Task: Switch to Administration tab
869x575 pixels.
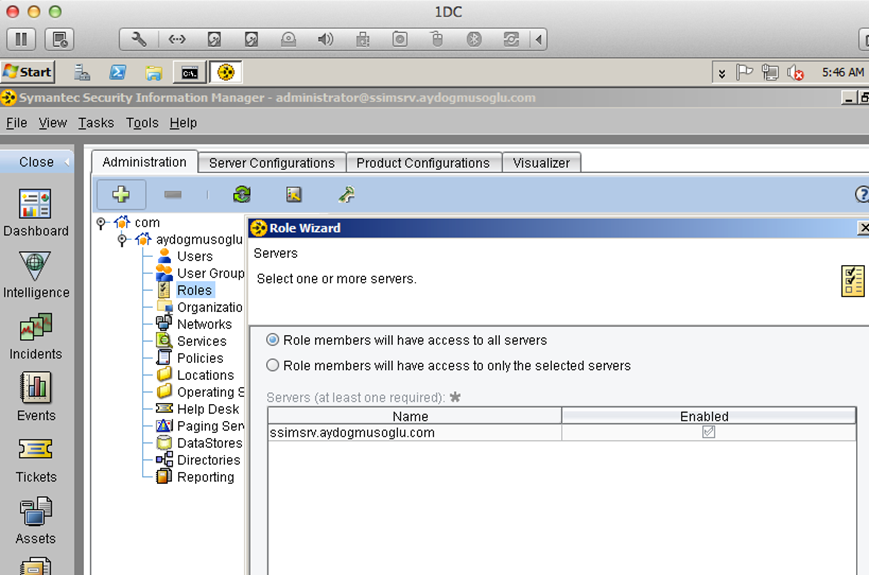Action: 145,162
